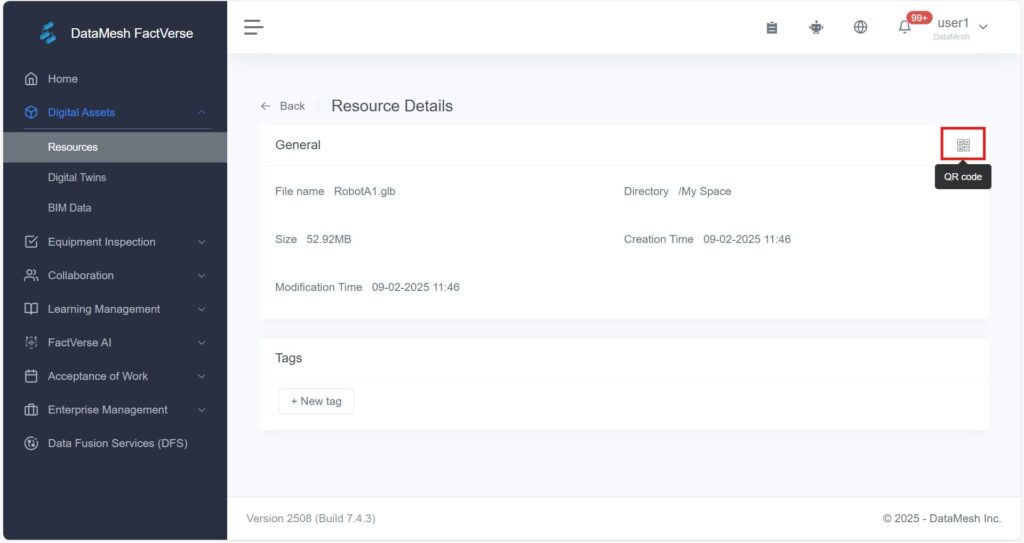Screen dimensions: 1024x543
Task: Select Digital Twins in sidebar
Action: (77, 178)
